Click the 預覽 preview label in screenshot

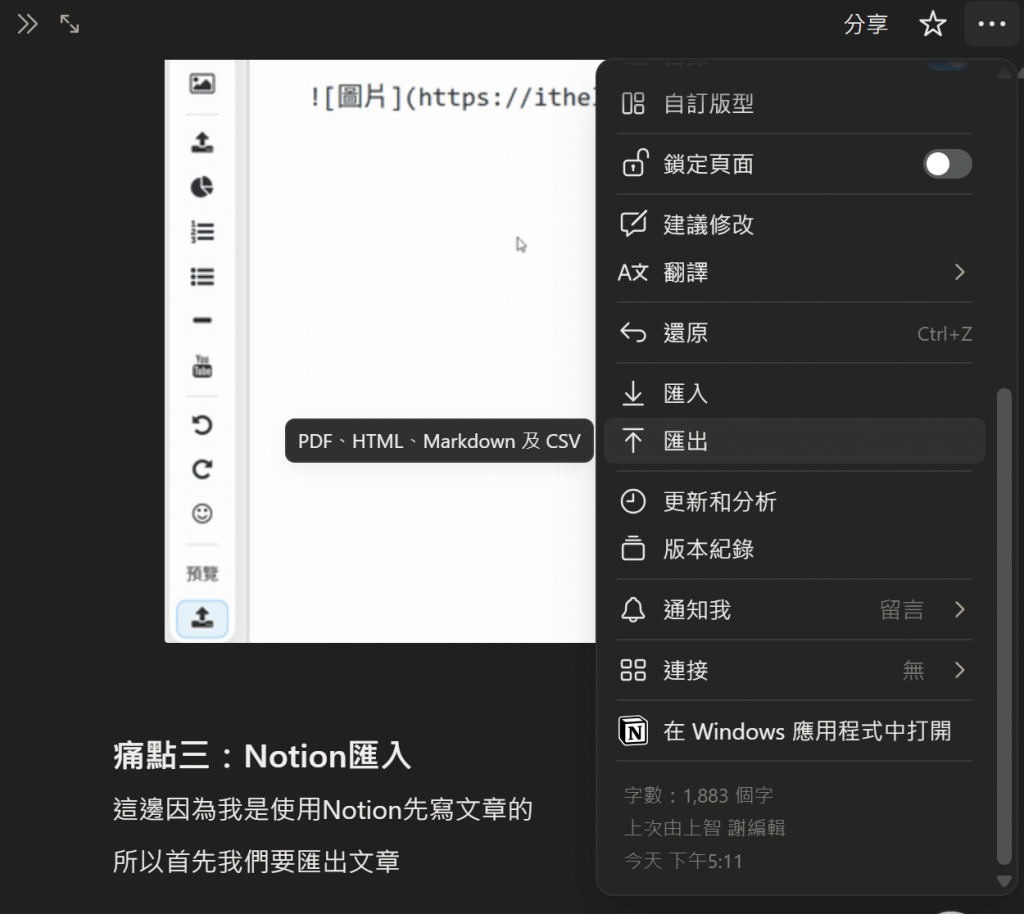point(202,574)
